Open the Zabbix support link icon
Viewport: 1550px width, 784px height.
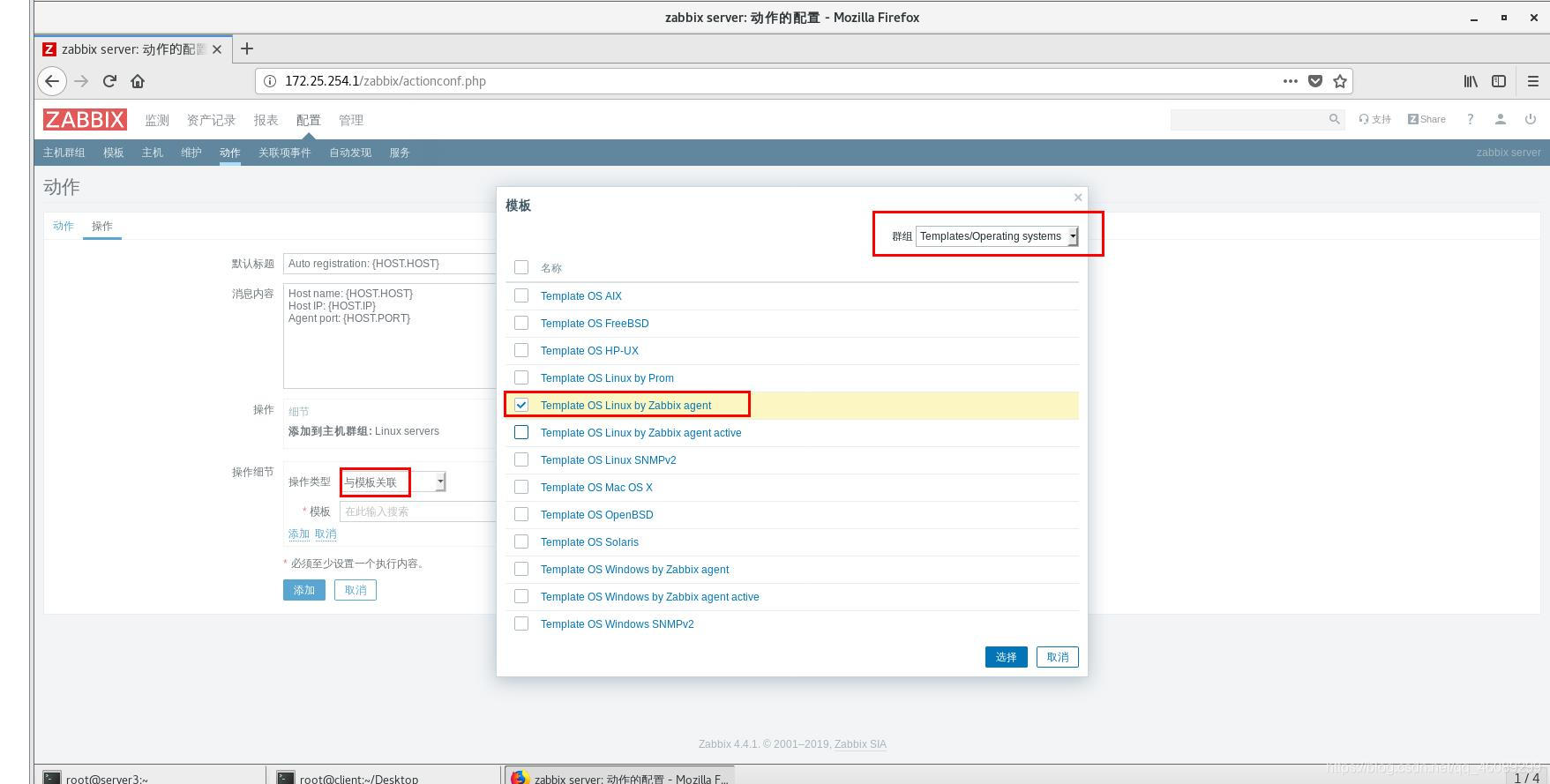point(1374,119)
